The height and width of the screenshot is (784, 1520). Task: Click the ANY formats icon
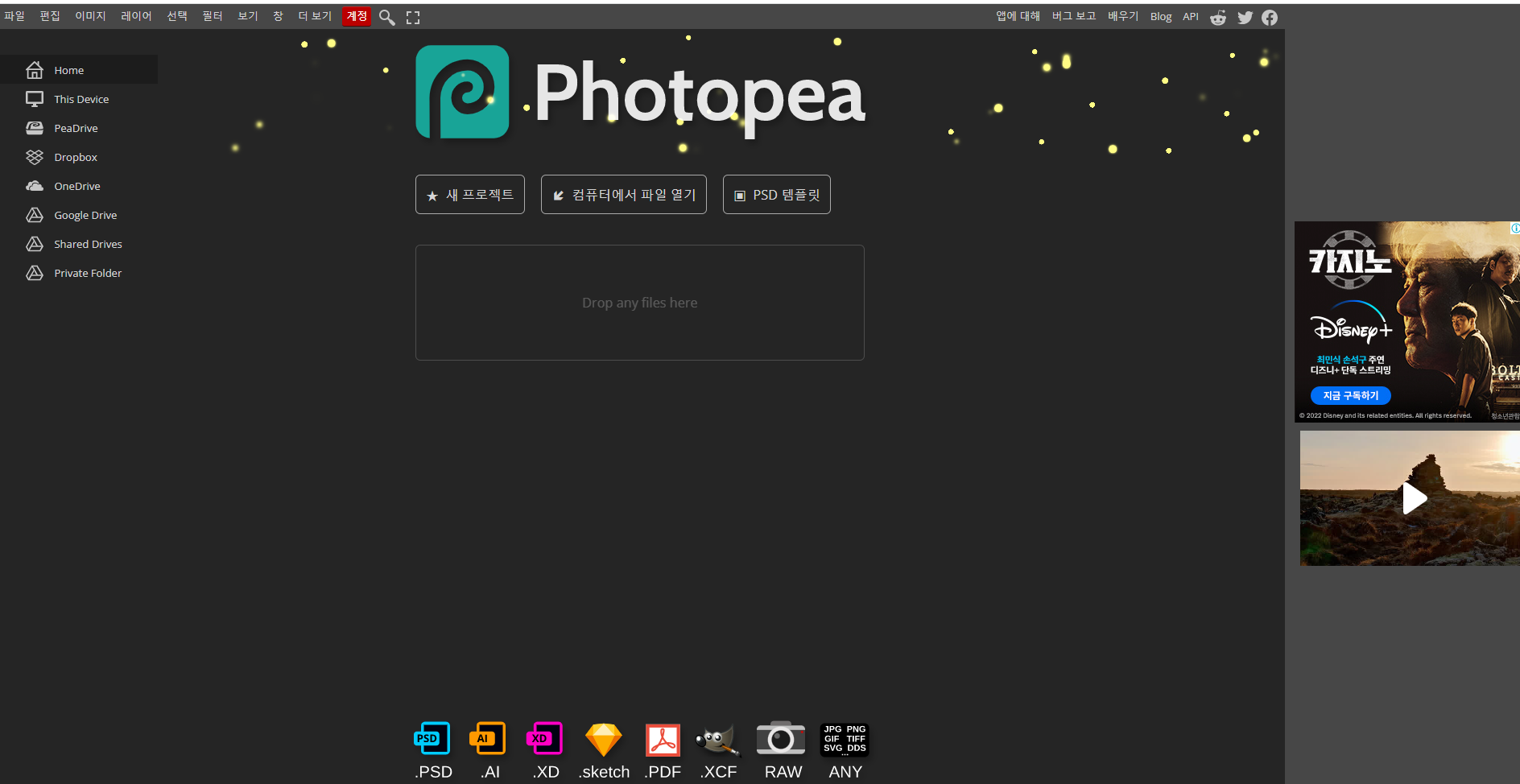tap(845, 739)
